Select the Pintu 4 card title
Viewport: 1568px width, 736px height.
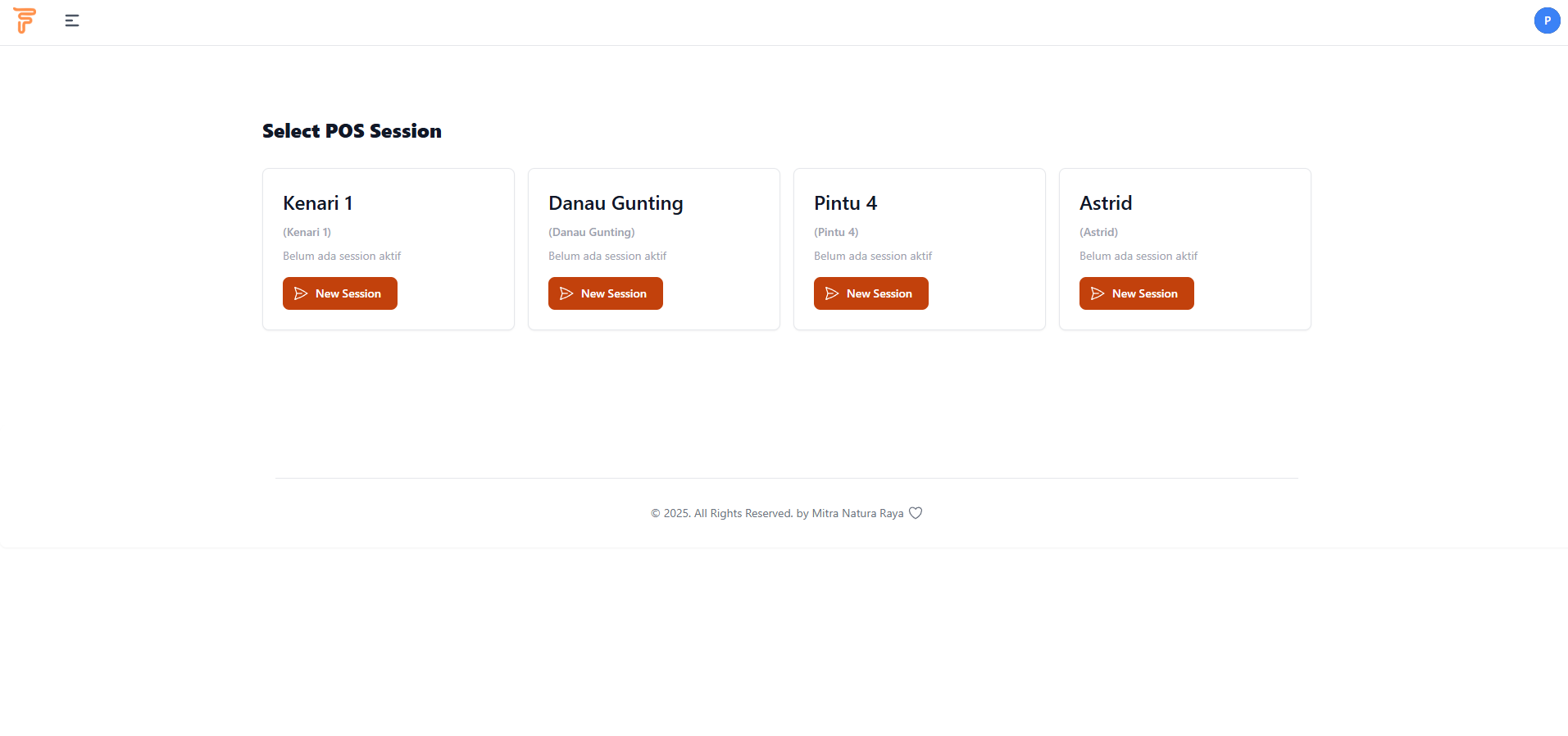click(845, 203)
